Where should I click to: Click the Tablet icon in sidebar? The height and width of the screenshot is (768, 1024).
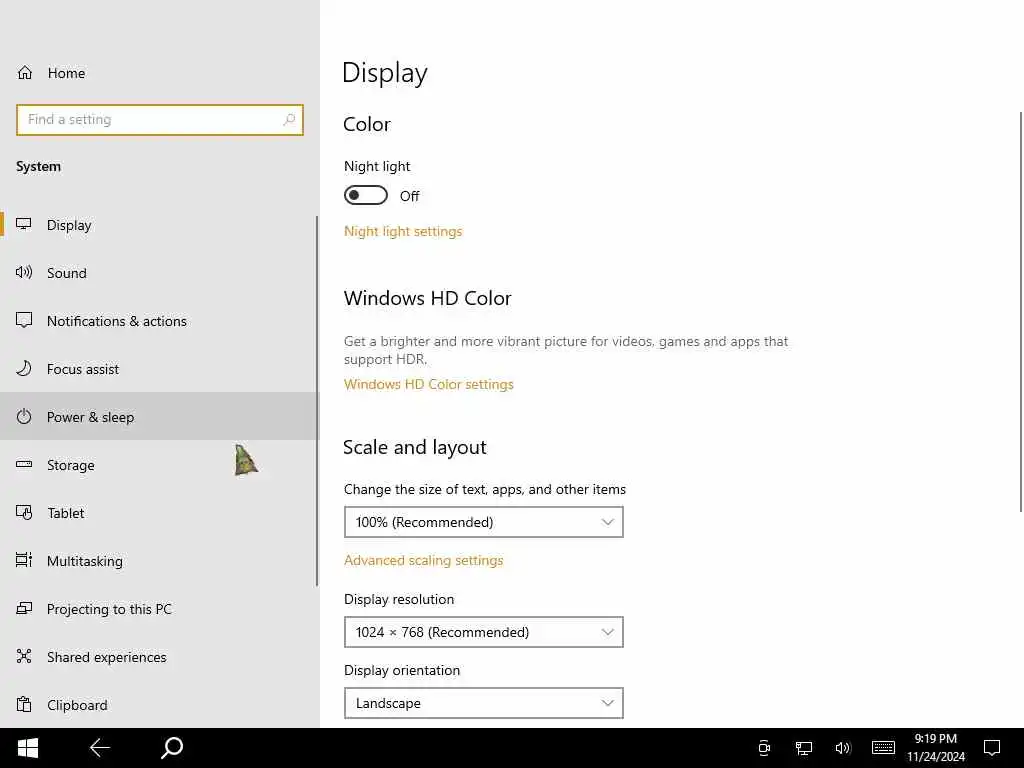24,513
